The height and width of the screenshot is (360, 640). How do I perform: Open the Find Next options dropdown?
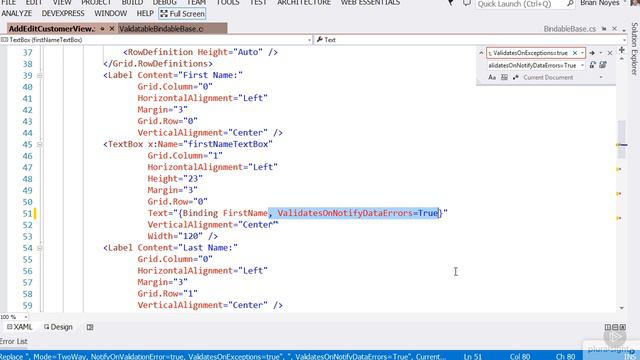coord(600,53)
